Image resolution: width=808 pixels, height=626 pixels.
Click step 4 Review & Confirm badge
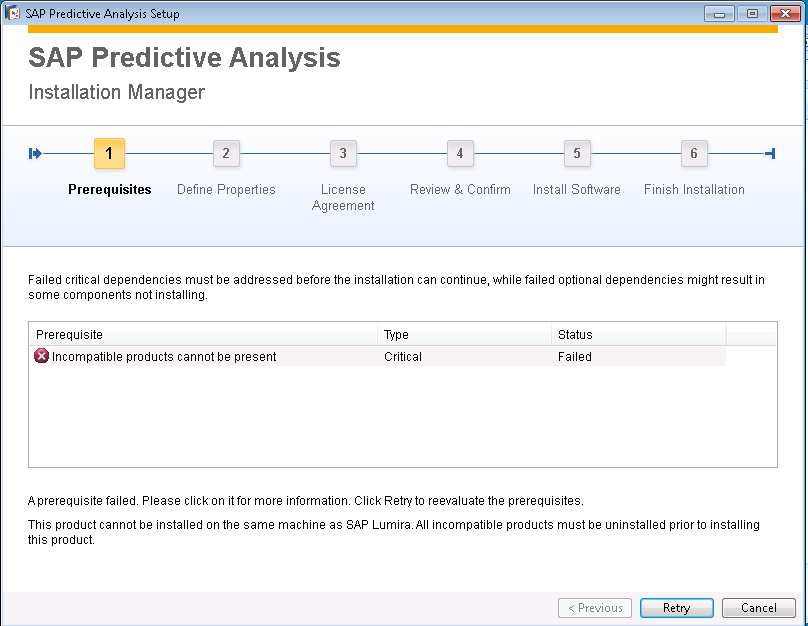coord(460,153)
